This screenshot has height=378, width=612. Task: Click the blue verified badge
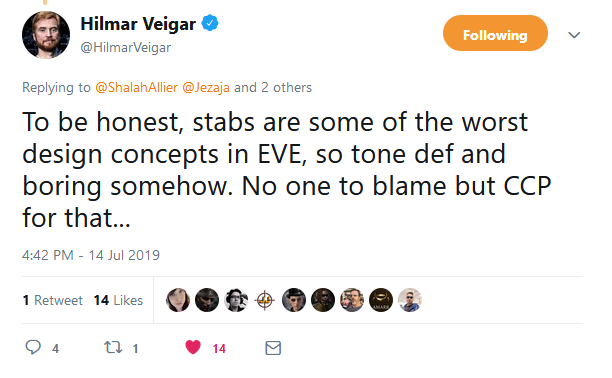pyautogui.click(x=210, y=23)
